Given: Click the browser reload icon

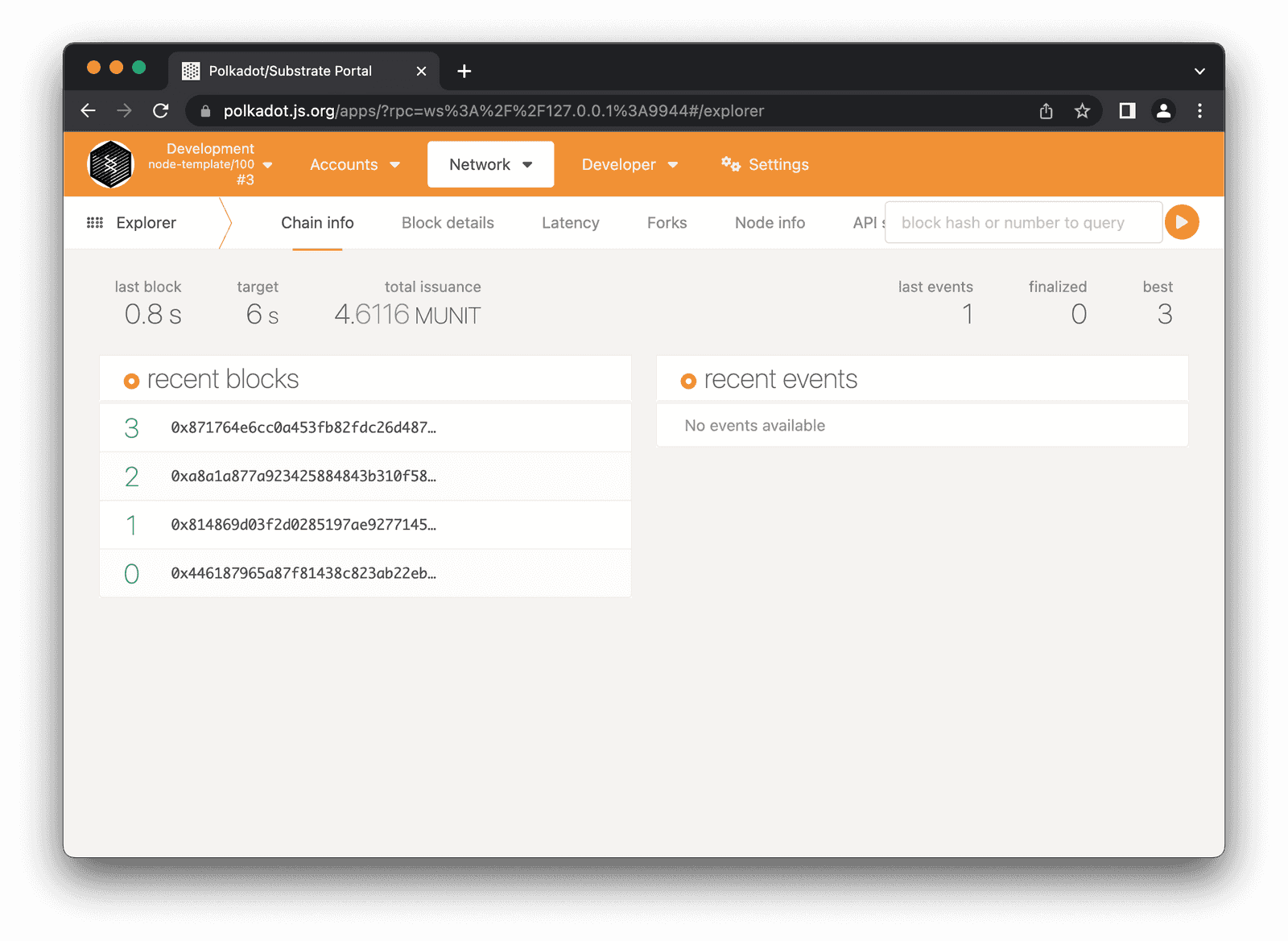Looking at the screenshot, I should (160, 110).
